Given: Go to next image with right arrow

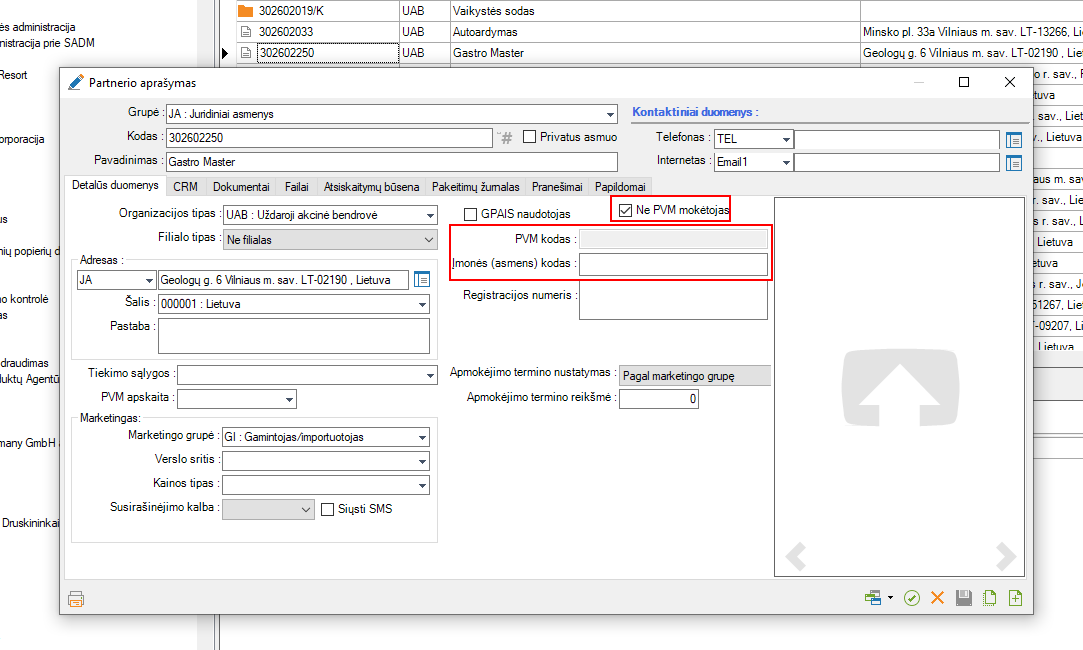Looking at the screenshot, I should [1006, 556].
